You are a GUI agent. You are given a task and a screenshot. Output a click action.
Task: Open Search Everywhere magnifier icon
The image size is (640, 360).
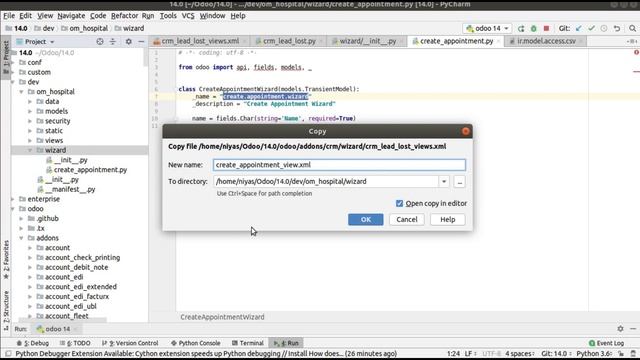pos(632,29)
